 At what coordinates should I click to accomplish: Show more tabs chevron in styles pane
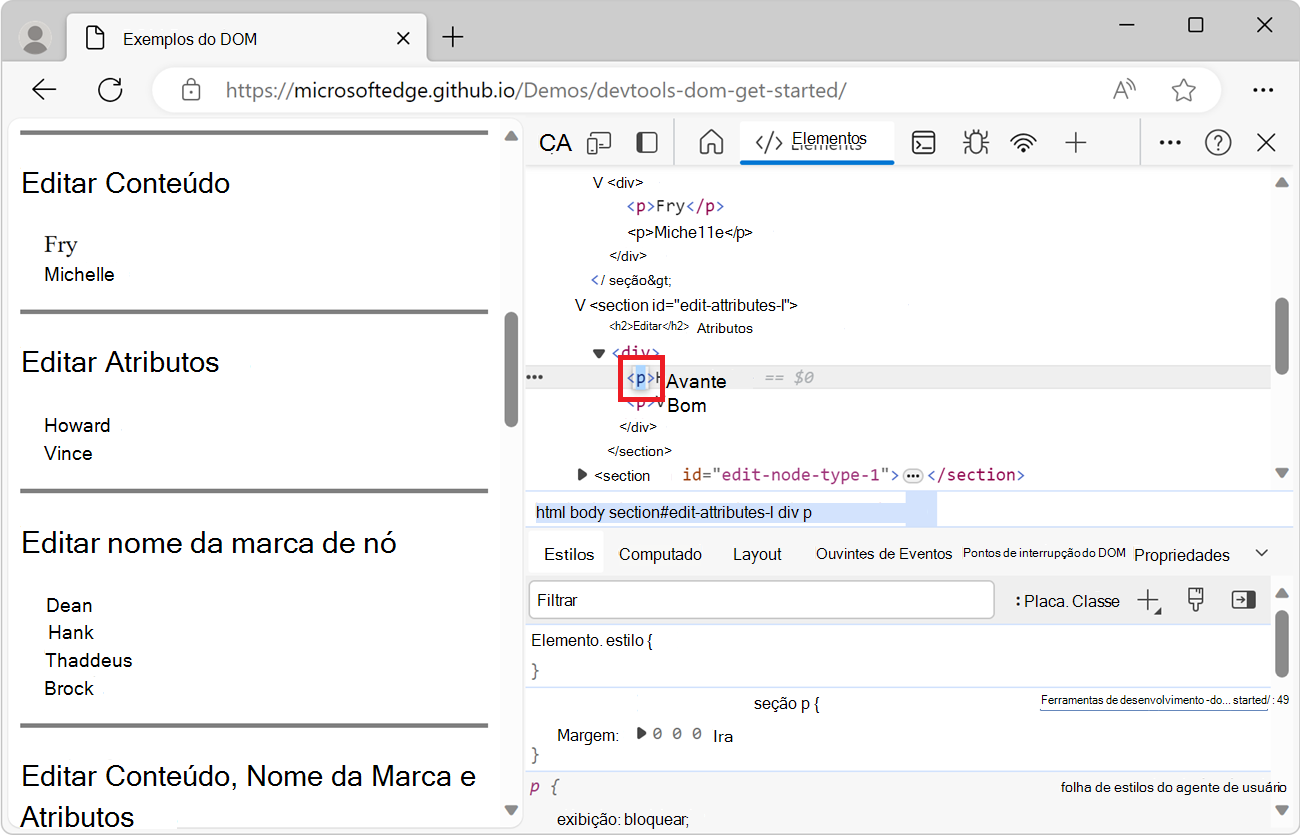click(x=1262, y=553)
